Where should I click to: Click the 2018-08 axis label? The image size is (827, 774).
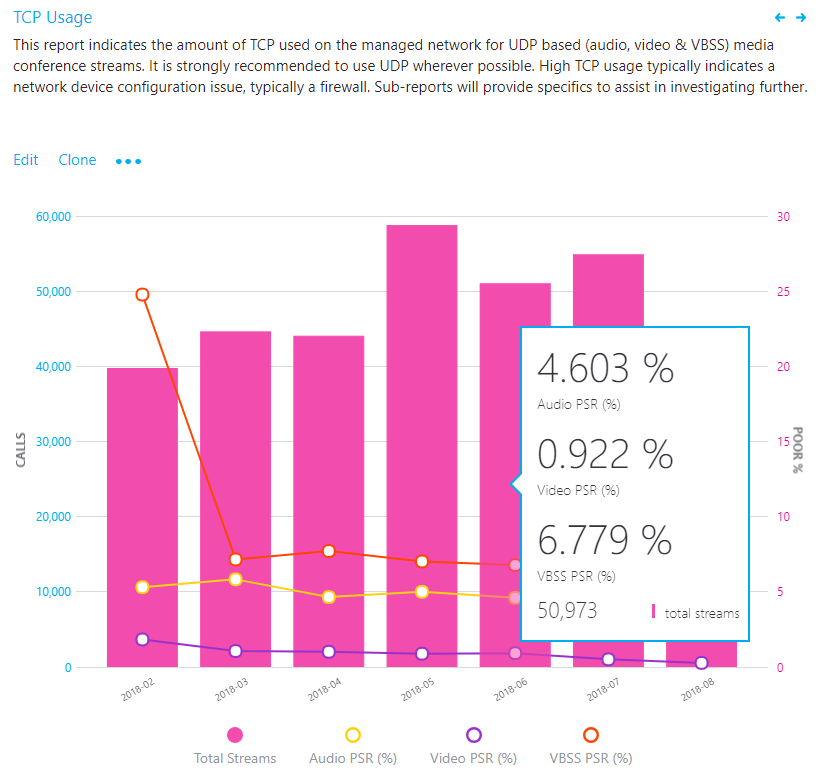point(699,689)
